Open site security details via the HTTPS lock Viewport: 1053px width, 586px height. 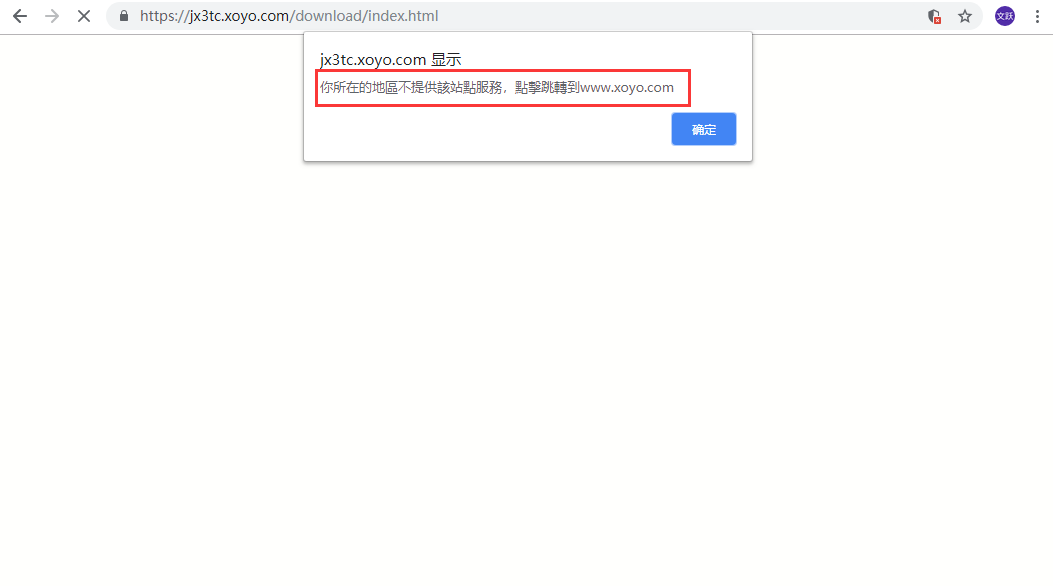123,16
